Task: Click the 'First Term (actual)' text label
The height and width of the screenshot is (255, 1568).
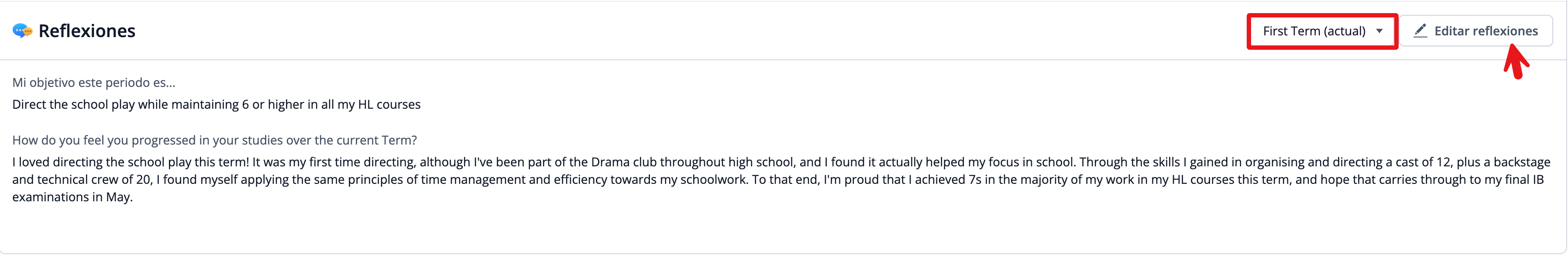Action: 1314,31
